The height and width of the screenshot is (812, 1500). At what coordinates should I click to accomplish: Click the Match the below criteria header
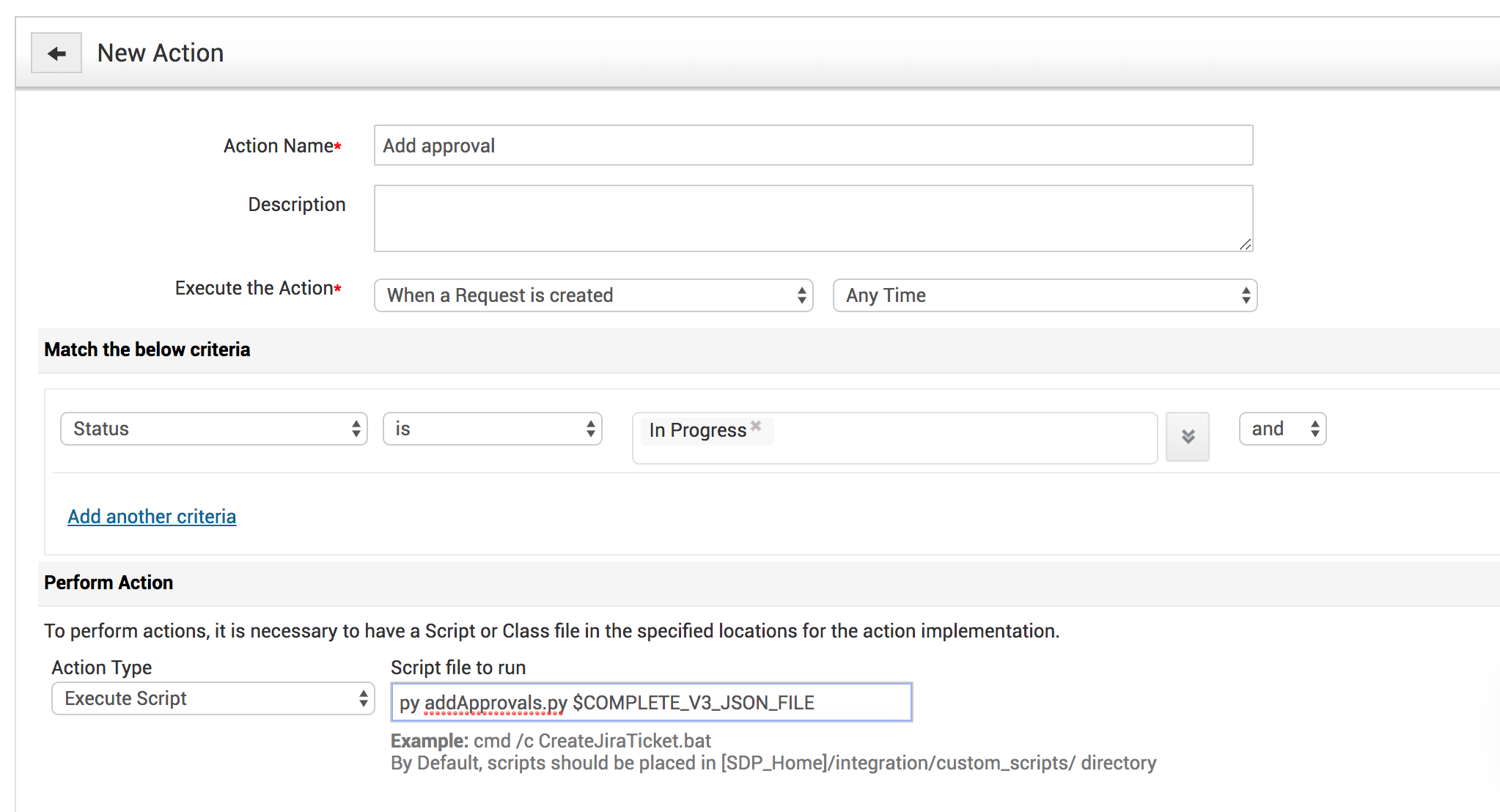tap(147, 350)
